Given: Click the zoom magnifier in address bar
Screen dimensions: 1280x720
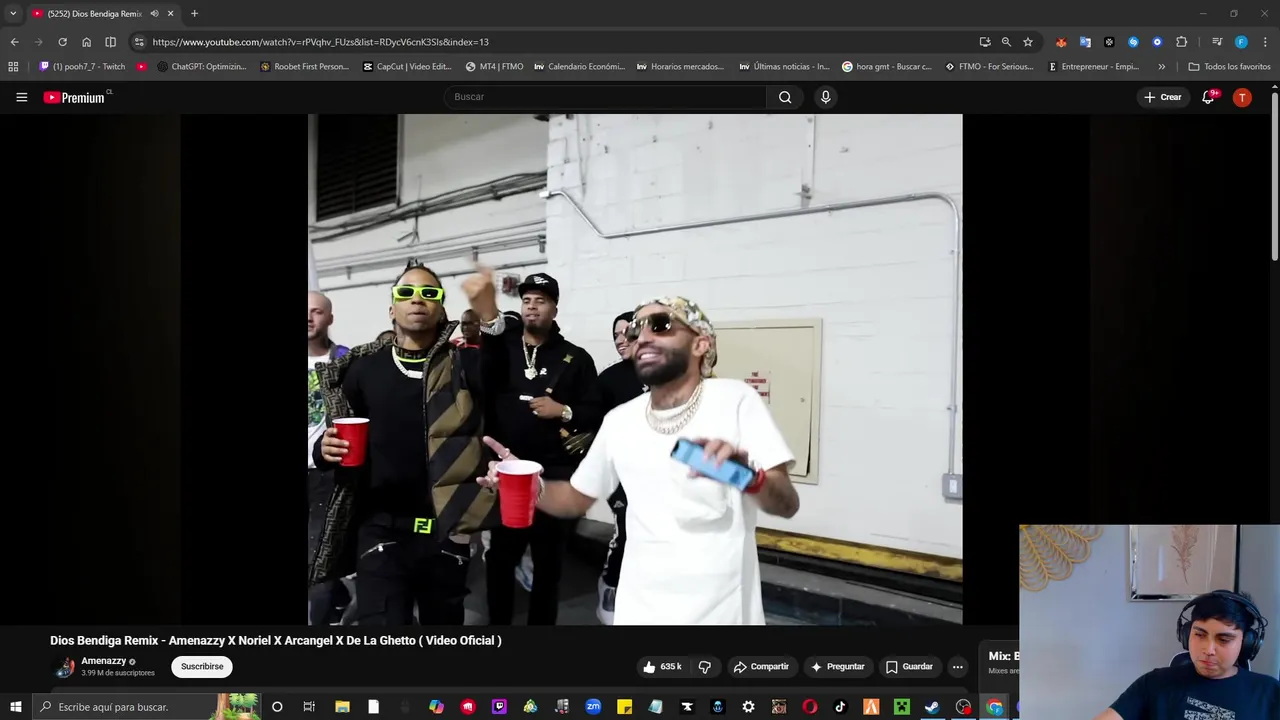Looking at the screenshot, I should click(x=1006, y=42).
